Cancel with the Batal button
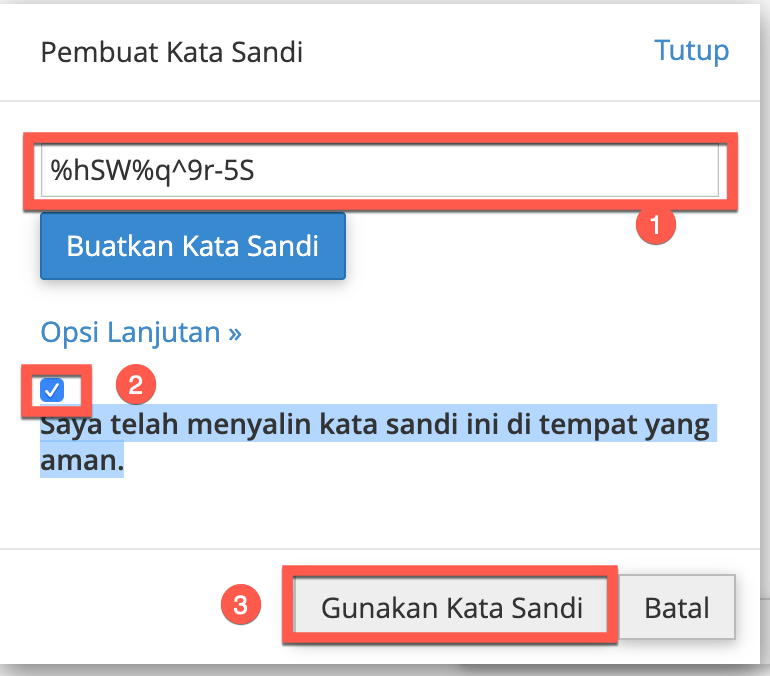The image size is (770, 676). click(677, 607)
